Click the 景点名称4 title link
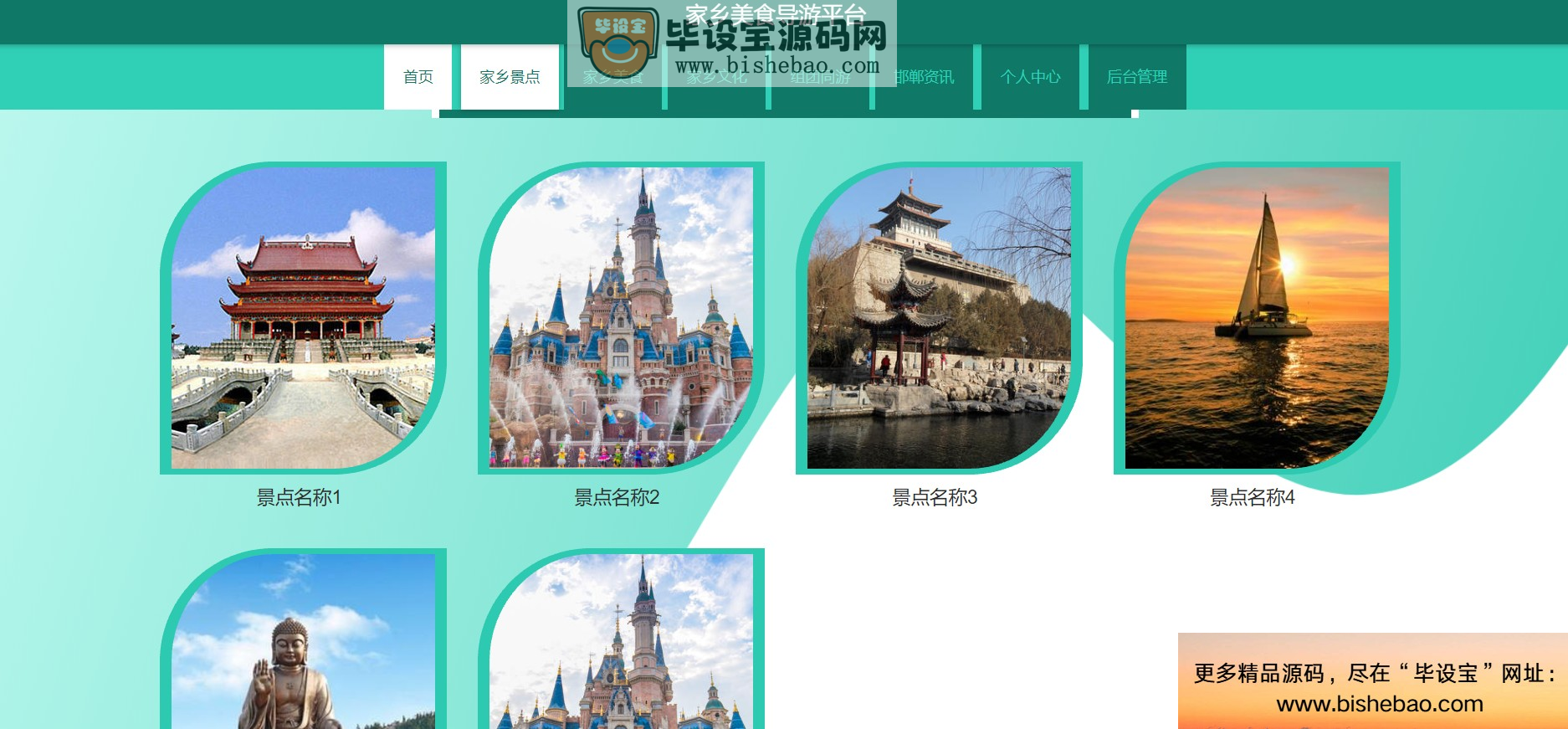Viewport: 1568px width, 729px height. pos(1253,497)
